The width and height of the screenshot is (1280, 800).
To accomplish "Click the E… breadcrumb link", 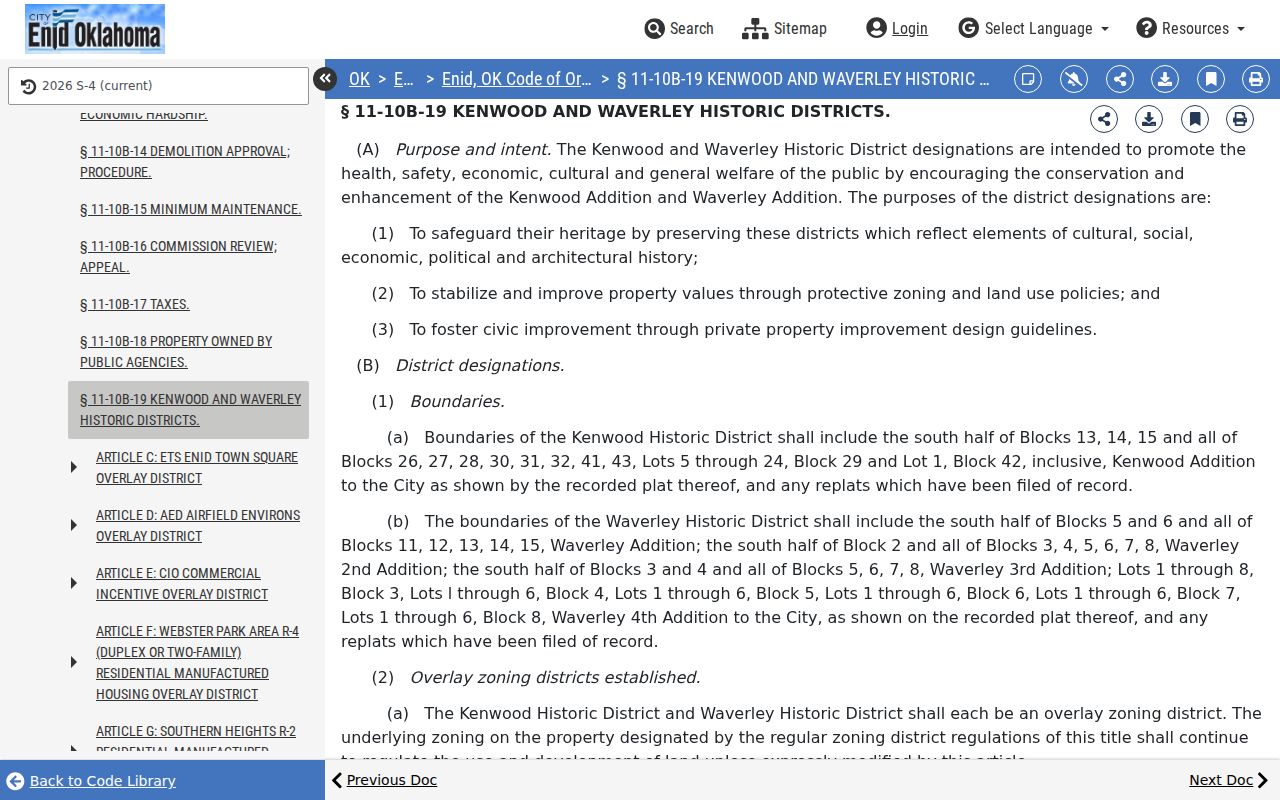I will [404, 79].
